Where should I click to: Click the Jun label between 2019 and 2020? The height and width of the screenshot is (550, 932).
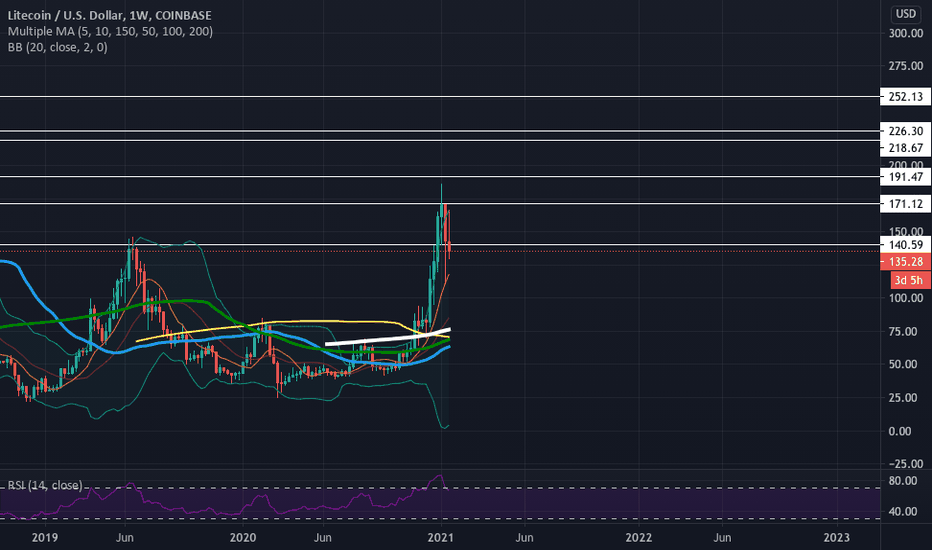pos(124,538)
